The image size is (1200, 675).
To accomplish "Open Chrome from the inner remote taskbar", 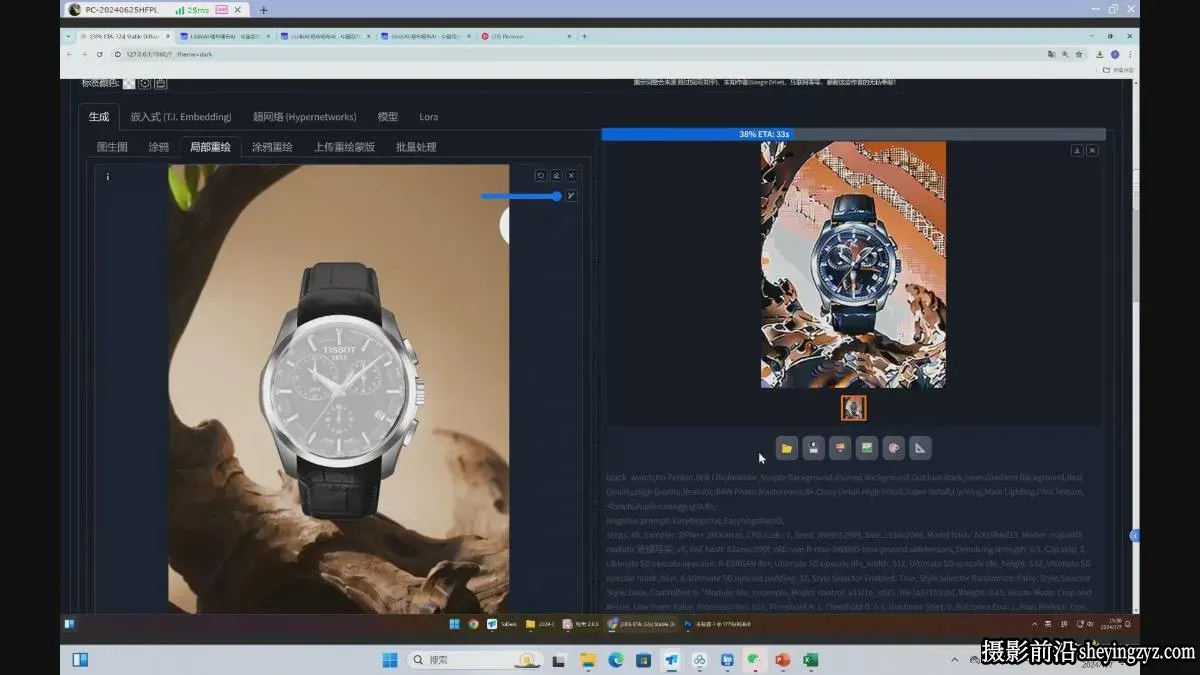I will click(473, 624).
